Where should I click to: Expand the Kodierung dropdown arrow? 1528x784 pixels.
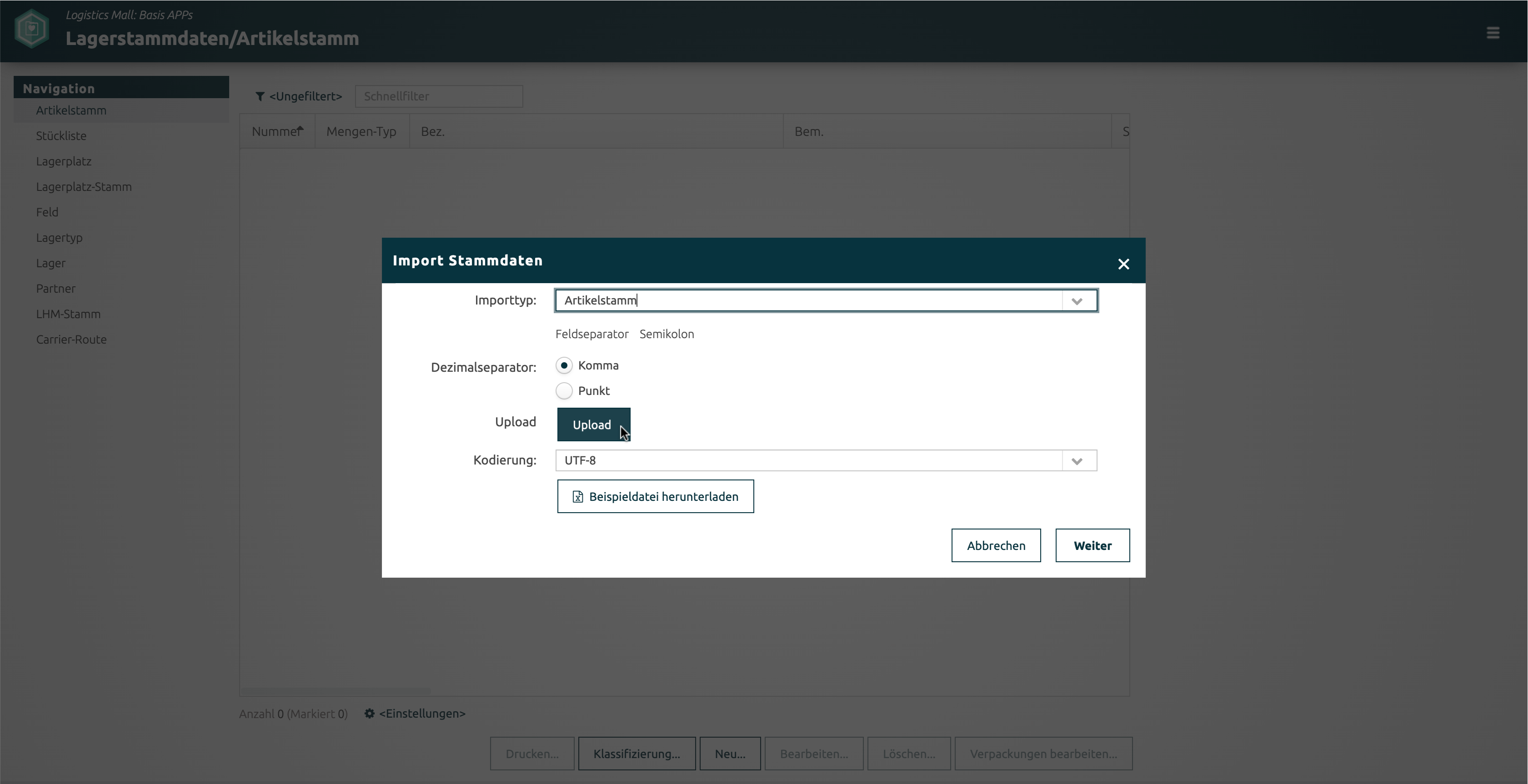tap(1077, 461)
